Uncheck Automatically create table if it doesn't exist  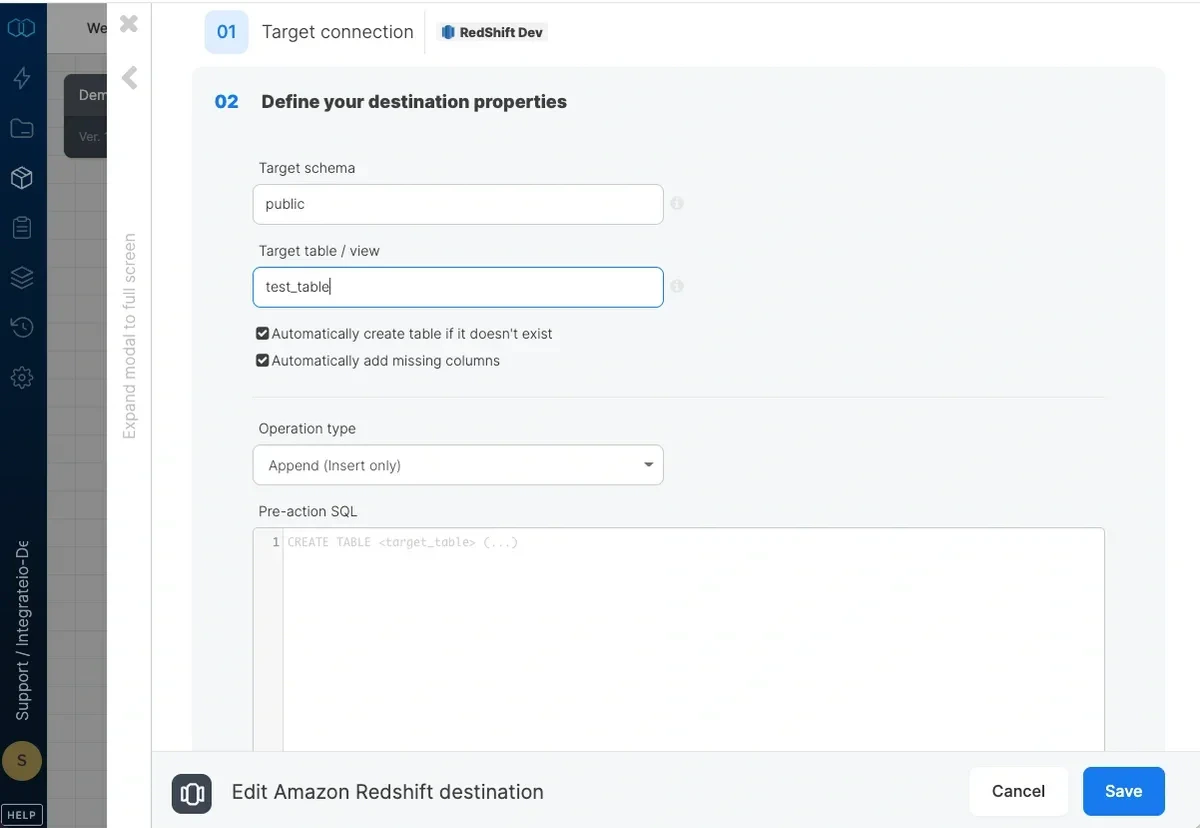pyautogui.click(x=261, y=333)
